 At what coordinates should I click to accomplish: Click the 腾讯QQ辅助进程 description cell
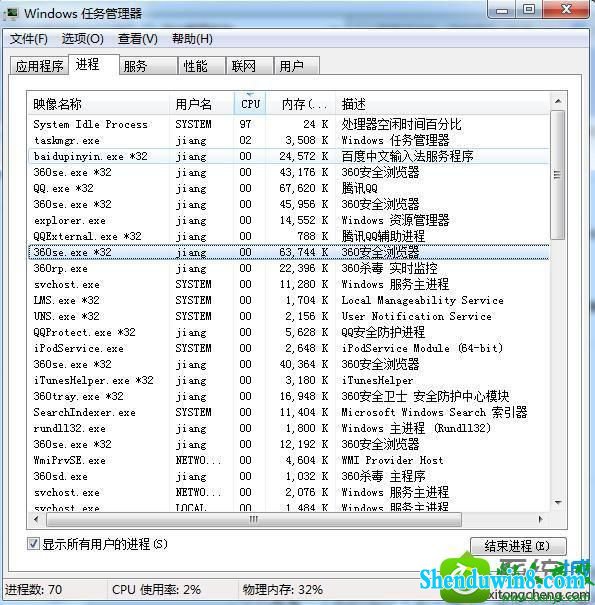[x=383, y=236]
